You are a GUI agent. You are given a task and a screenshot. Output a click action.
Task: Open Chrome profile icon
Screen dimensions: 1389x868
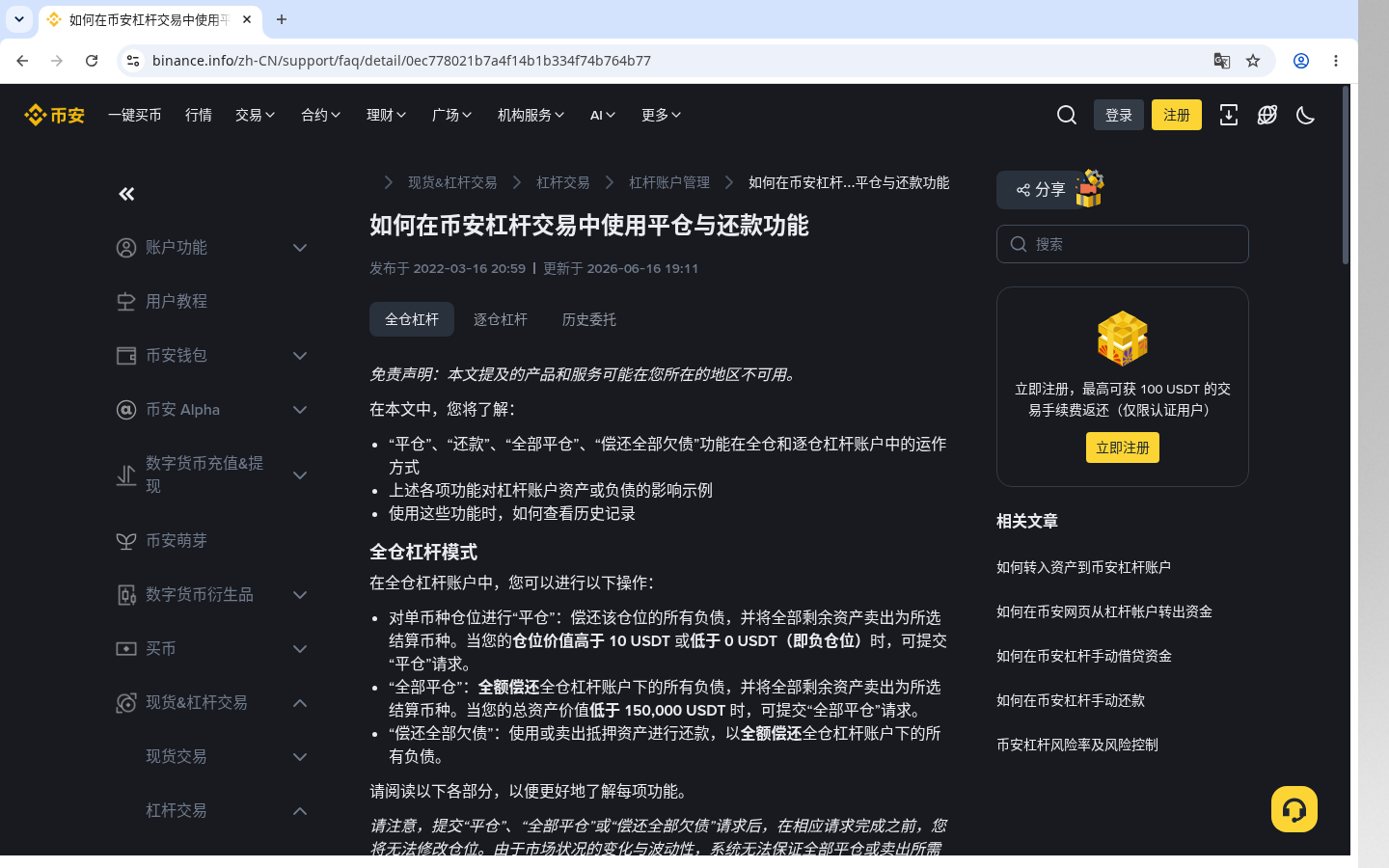pos(1301,61)
